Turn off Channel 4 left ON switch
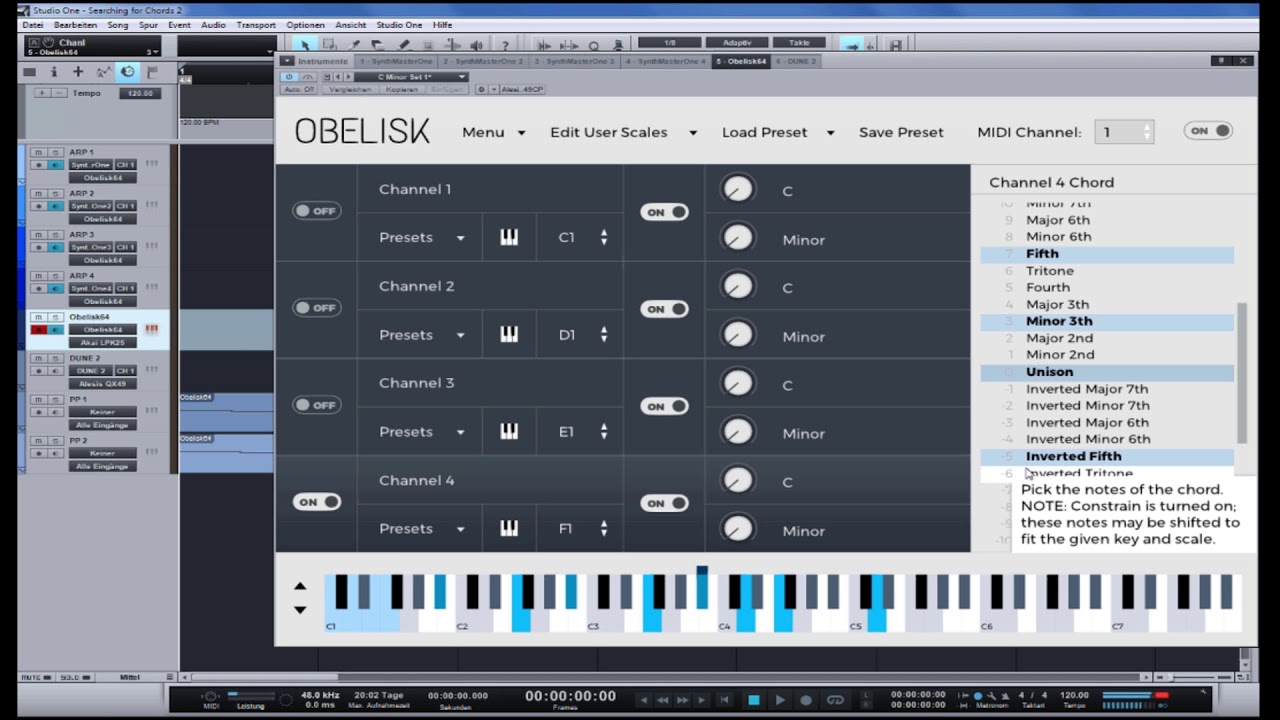 point(316,502)
